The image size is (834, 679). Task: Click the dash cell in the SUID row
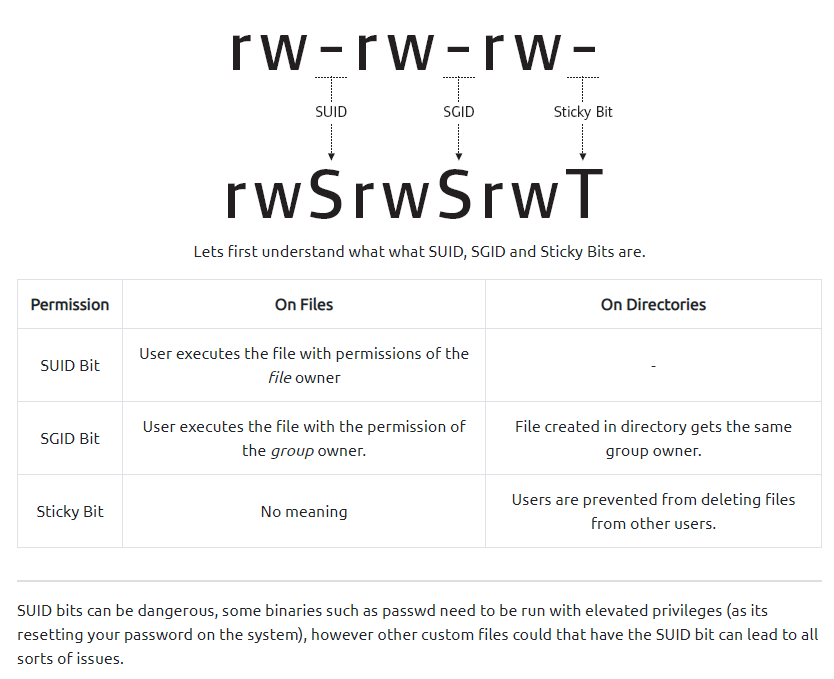pyautogui.click(x=653, y=366)
